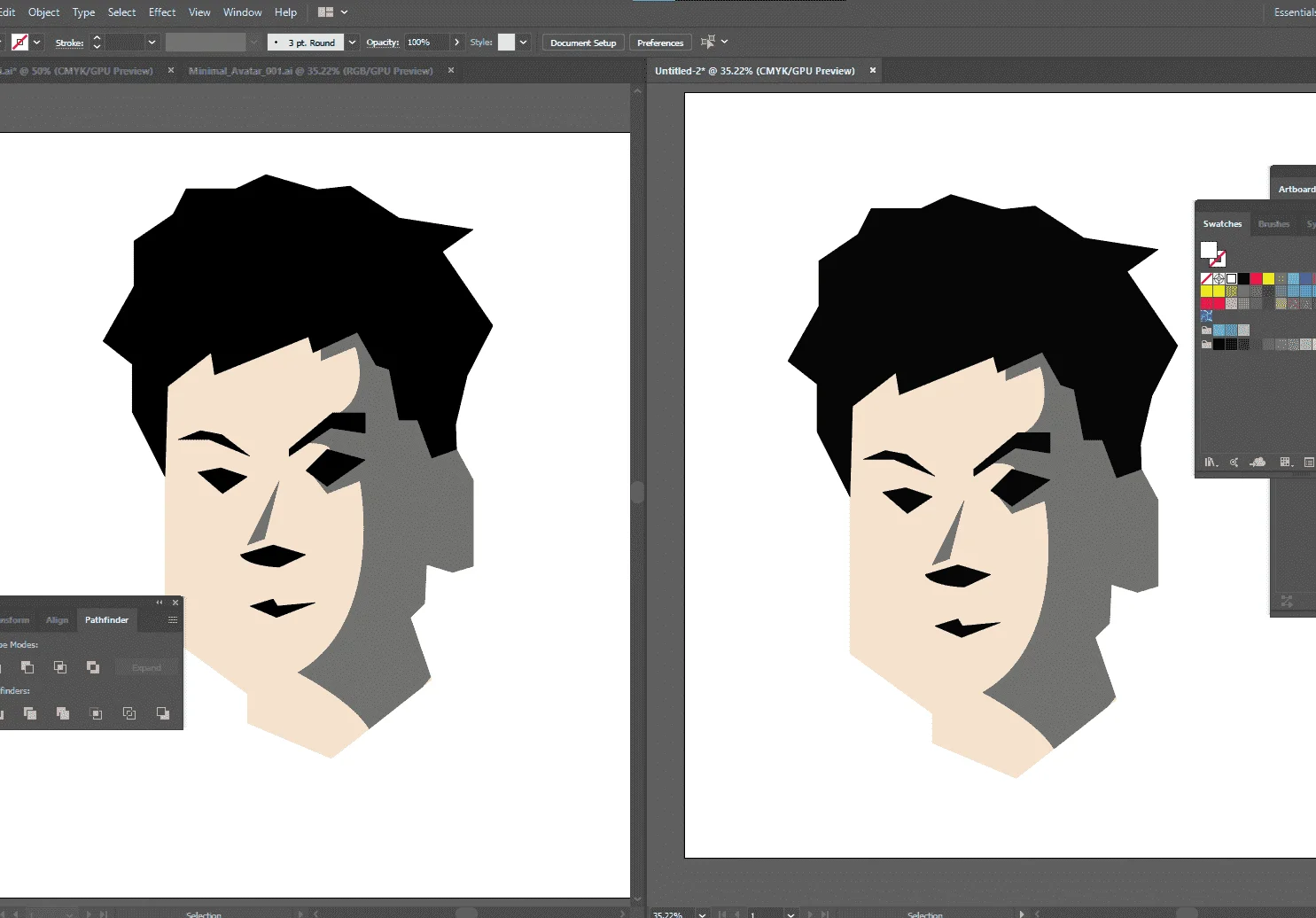Image resolution: width=1316 pixels, height=918 pixels.
Task: Open the 3 pt. Round brush dropdown
Action: [x=352, y=43]
